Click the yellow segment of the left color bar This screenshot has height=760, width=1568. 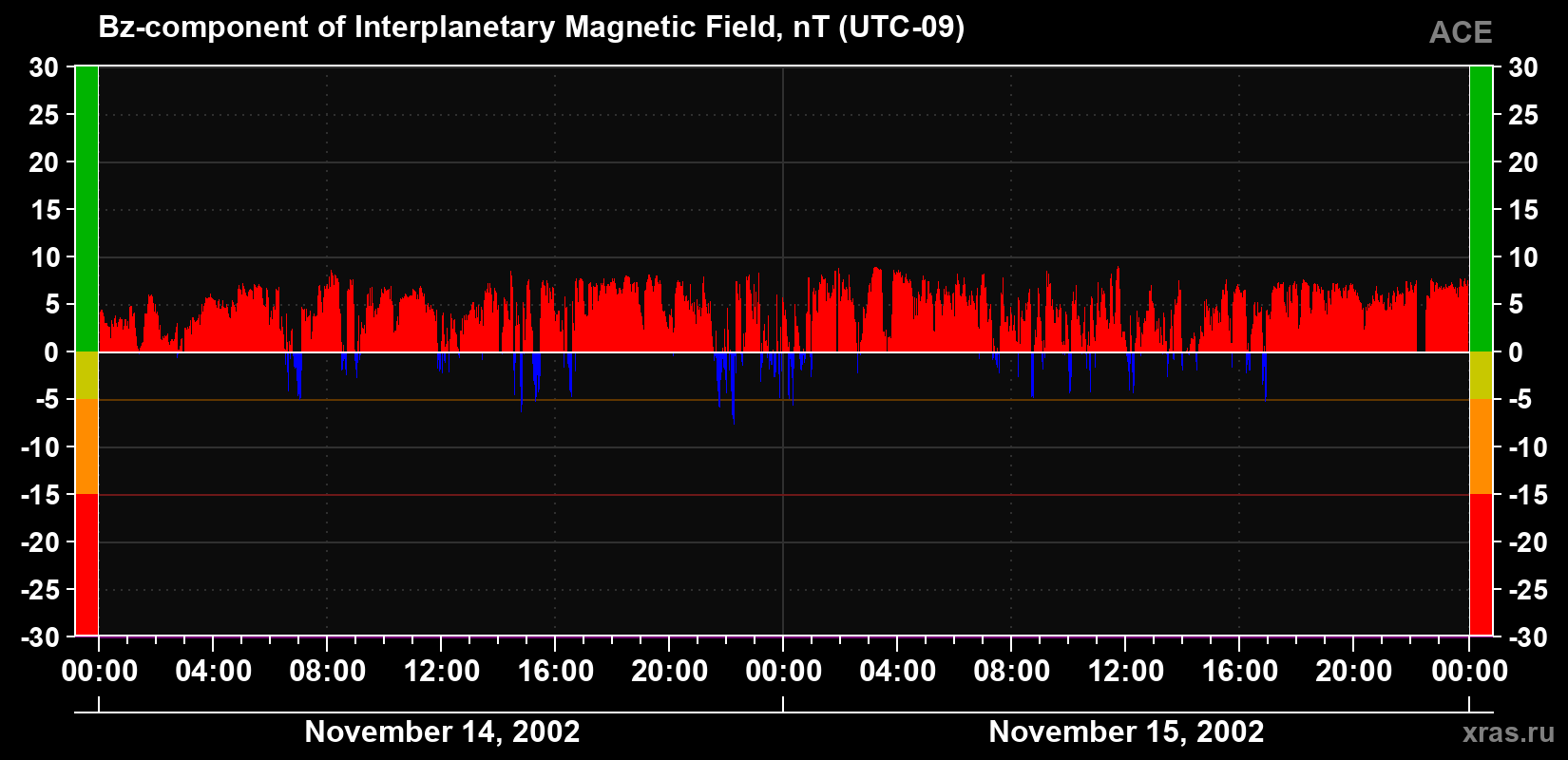click(x=86, y=375)
